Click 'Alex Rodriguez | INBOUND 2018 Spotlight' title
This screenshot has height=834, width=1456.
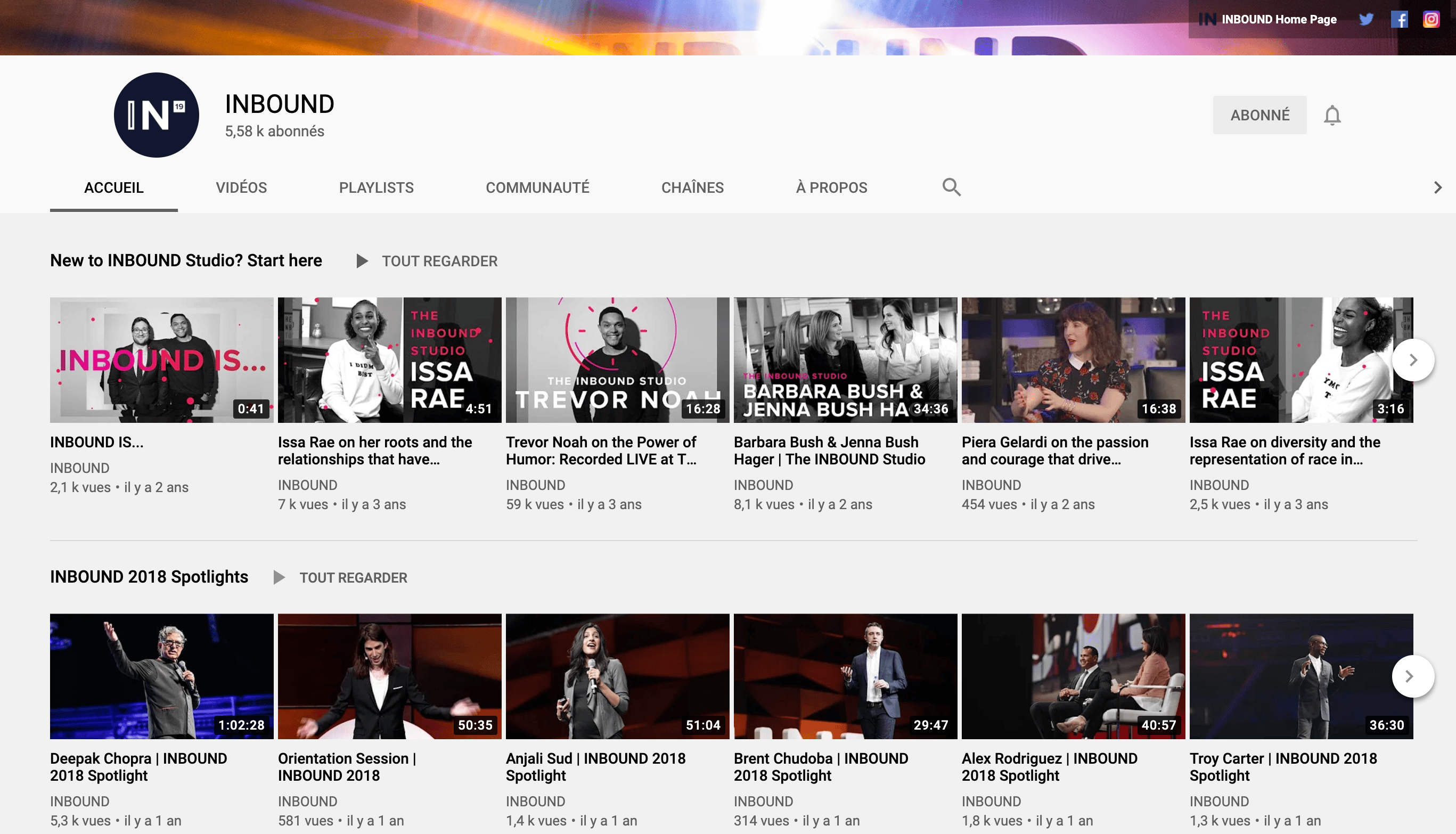click(x=1049, y=767)
